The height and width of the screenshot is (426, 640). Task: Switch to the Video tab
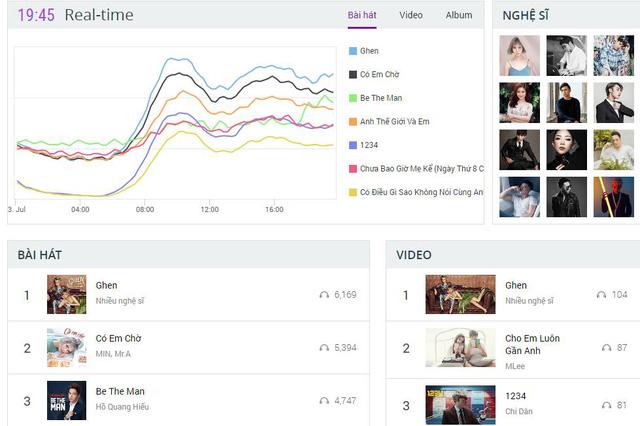[x=411, y=15]
